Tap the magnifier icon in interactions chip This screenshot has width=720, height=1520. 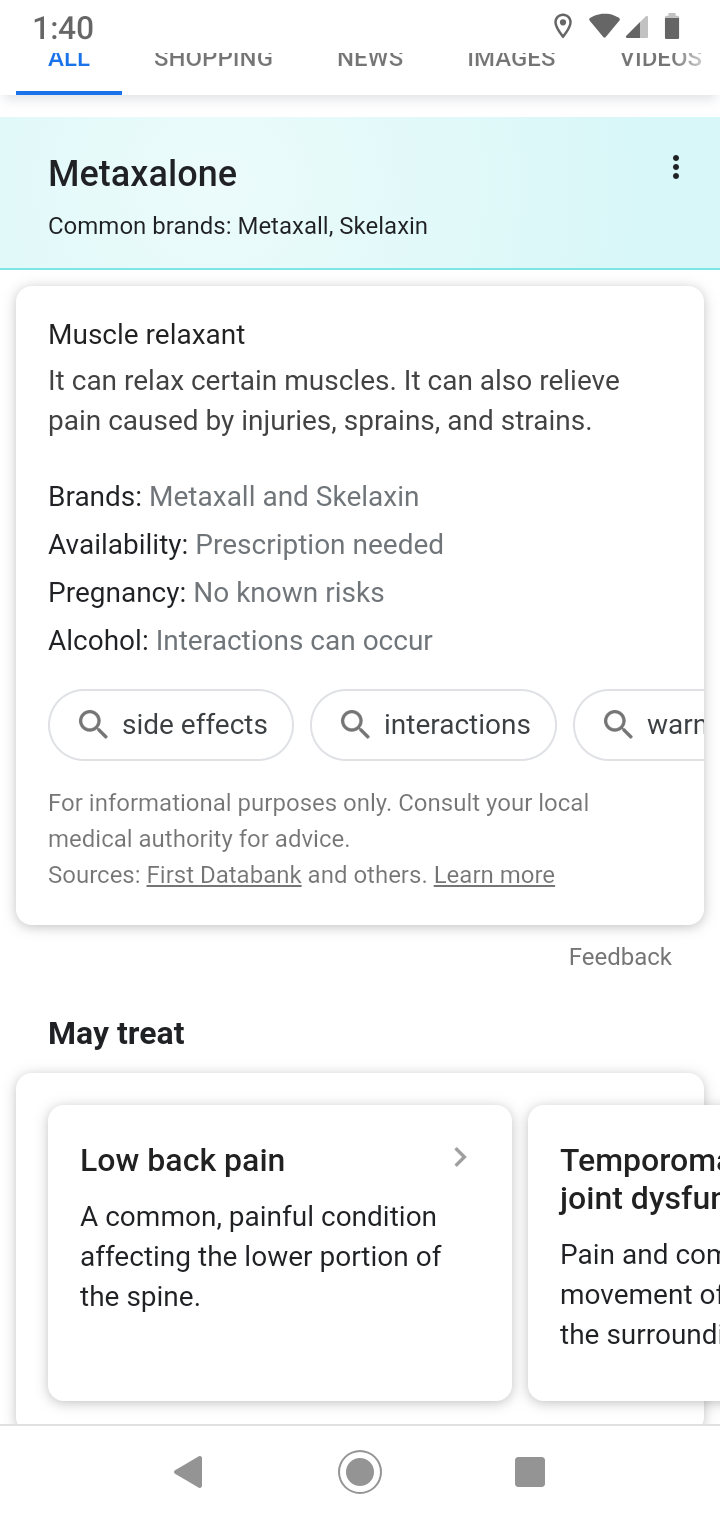355,724
